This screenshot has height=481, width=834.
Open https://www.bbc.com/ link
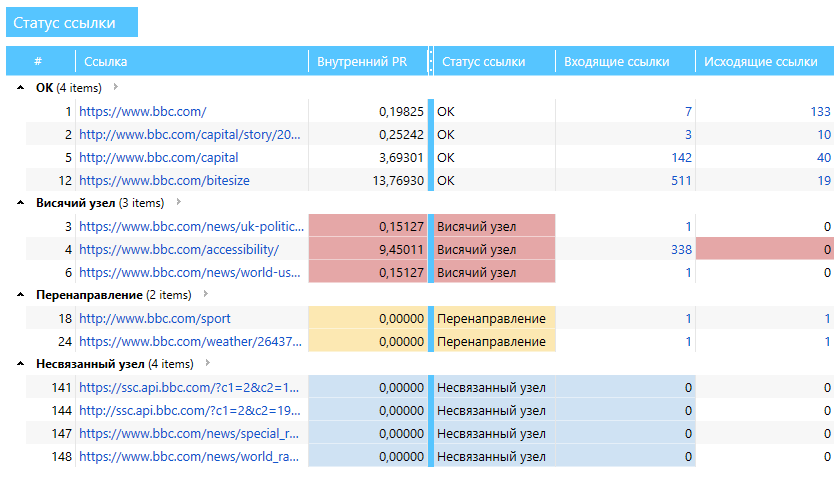pyautogui.click(x=143, y=112)
